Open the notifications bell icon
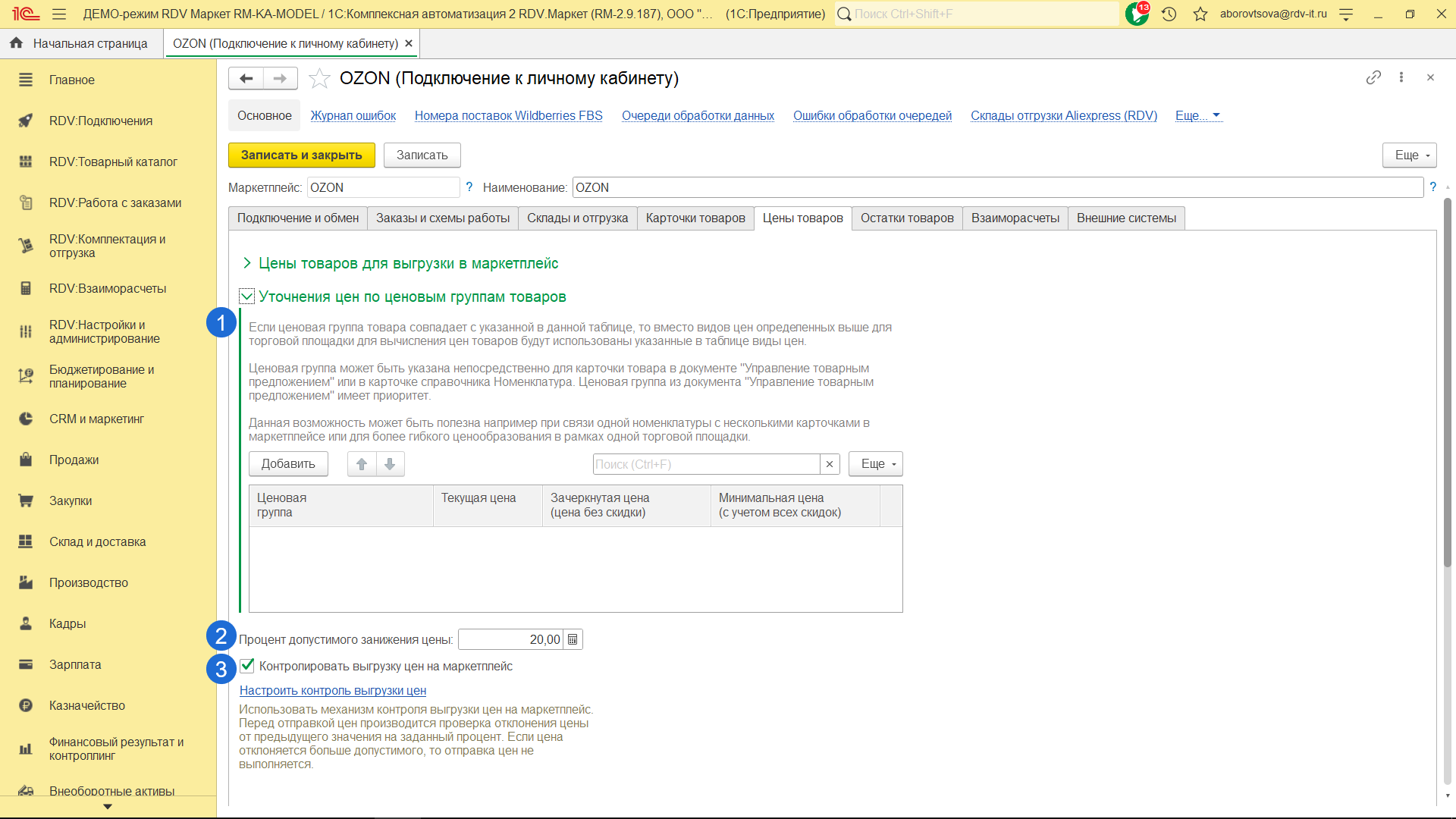This screenshot has width=1456, height=819. click(x=1136, y=14)
